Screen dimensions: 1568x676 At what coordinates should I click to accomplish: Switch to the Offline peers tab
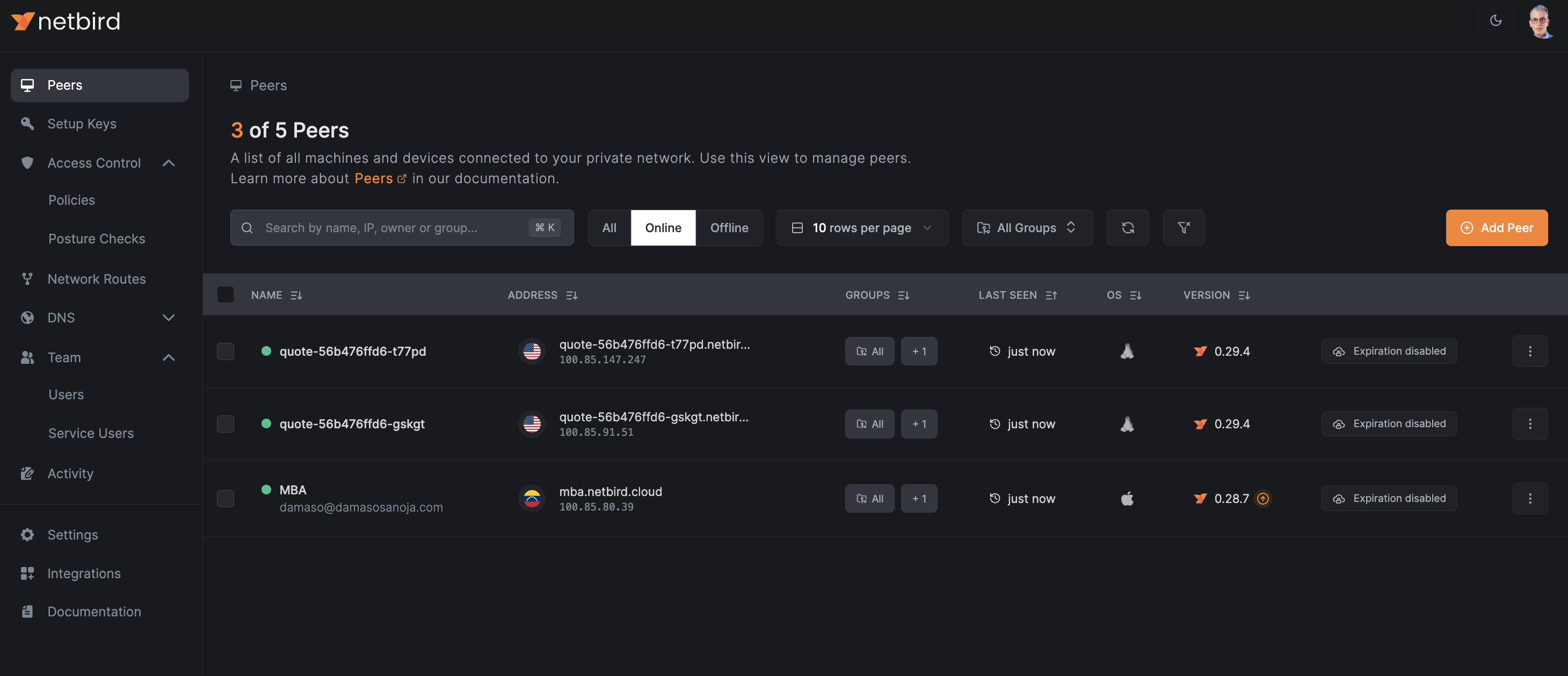pos(729,228)
